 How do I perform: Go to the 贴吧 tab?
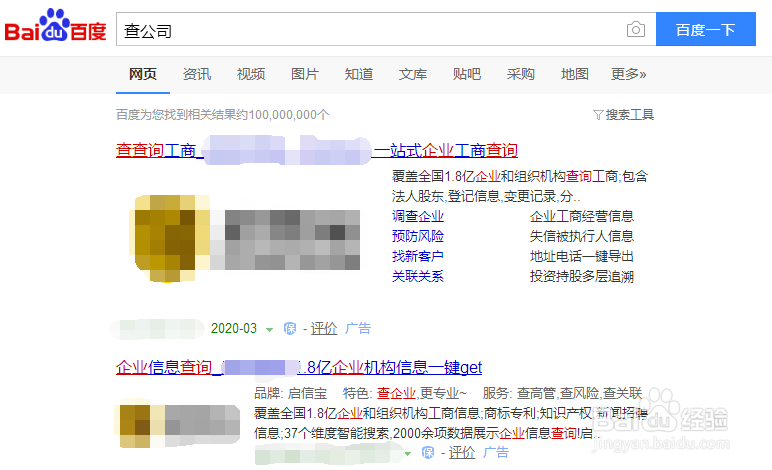tap(467, 74)
